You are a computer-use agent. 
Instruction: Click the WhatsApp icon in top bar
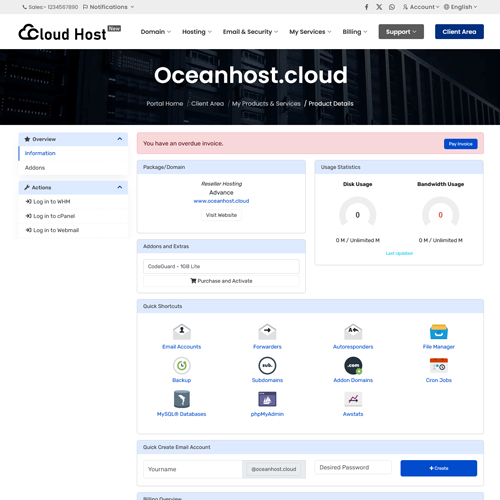pos(392,7)
